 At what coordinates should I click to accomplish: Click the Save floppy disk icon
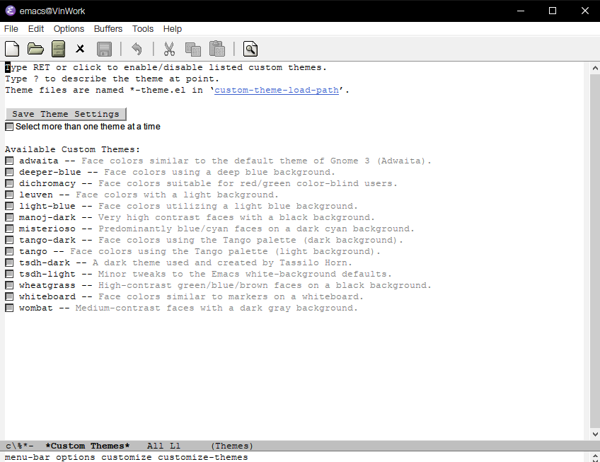[104, 49]
